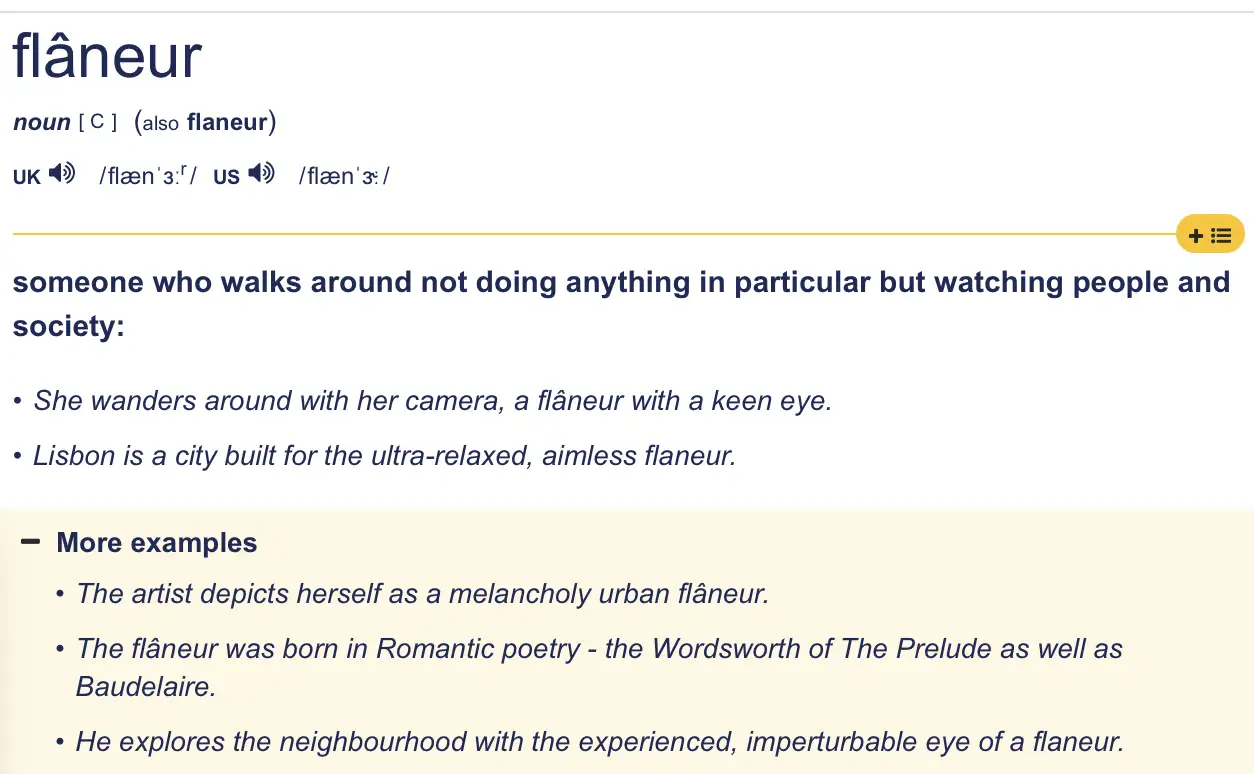Play the UK pronunciation audio
Viewport: 1254px width, 774px height.
[62, 174]
